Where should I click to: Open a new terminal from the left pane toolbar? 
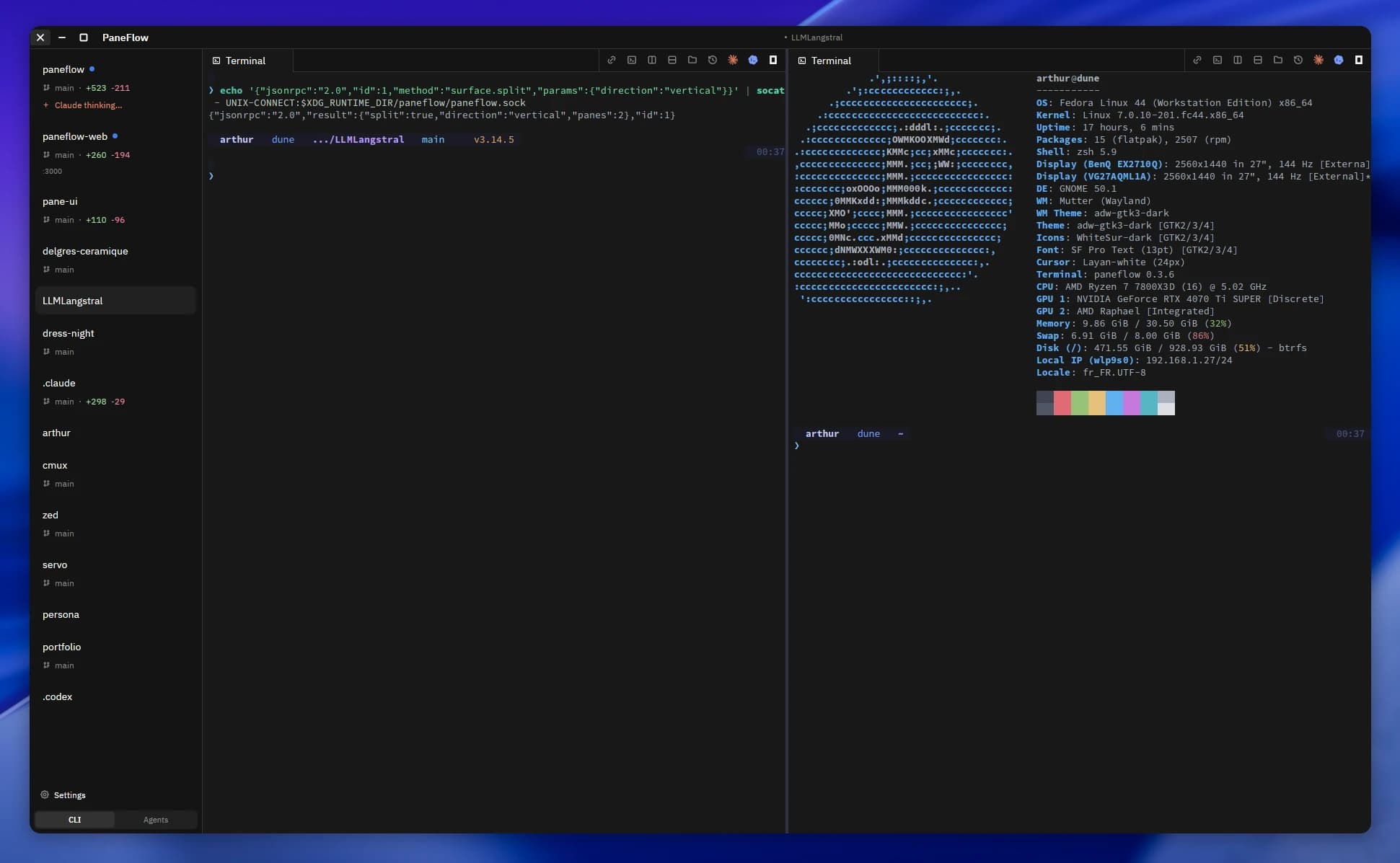pyautogui.click(x=632, y=61)
